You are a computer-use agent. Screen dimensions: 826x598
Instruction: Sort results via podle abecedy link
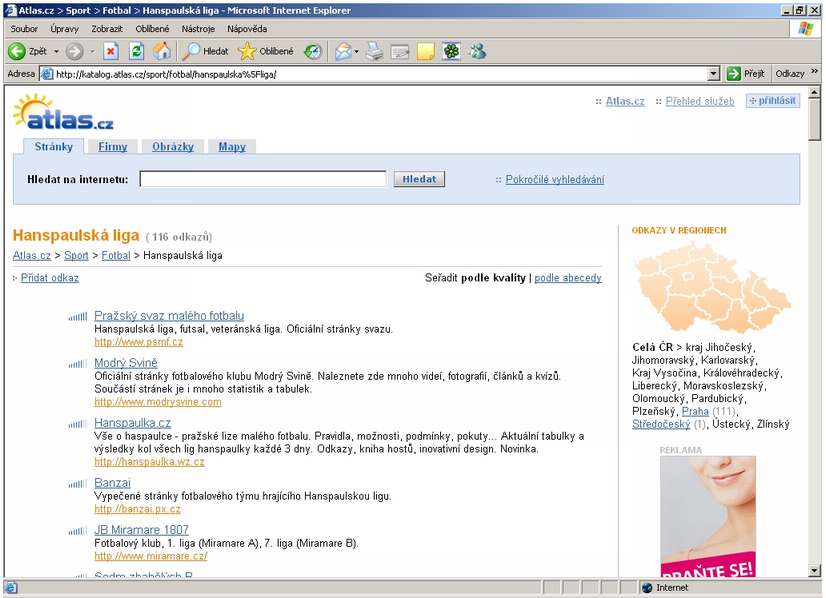click(x=568, y=278)
